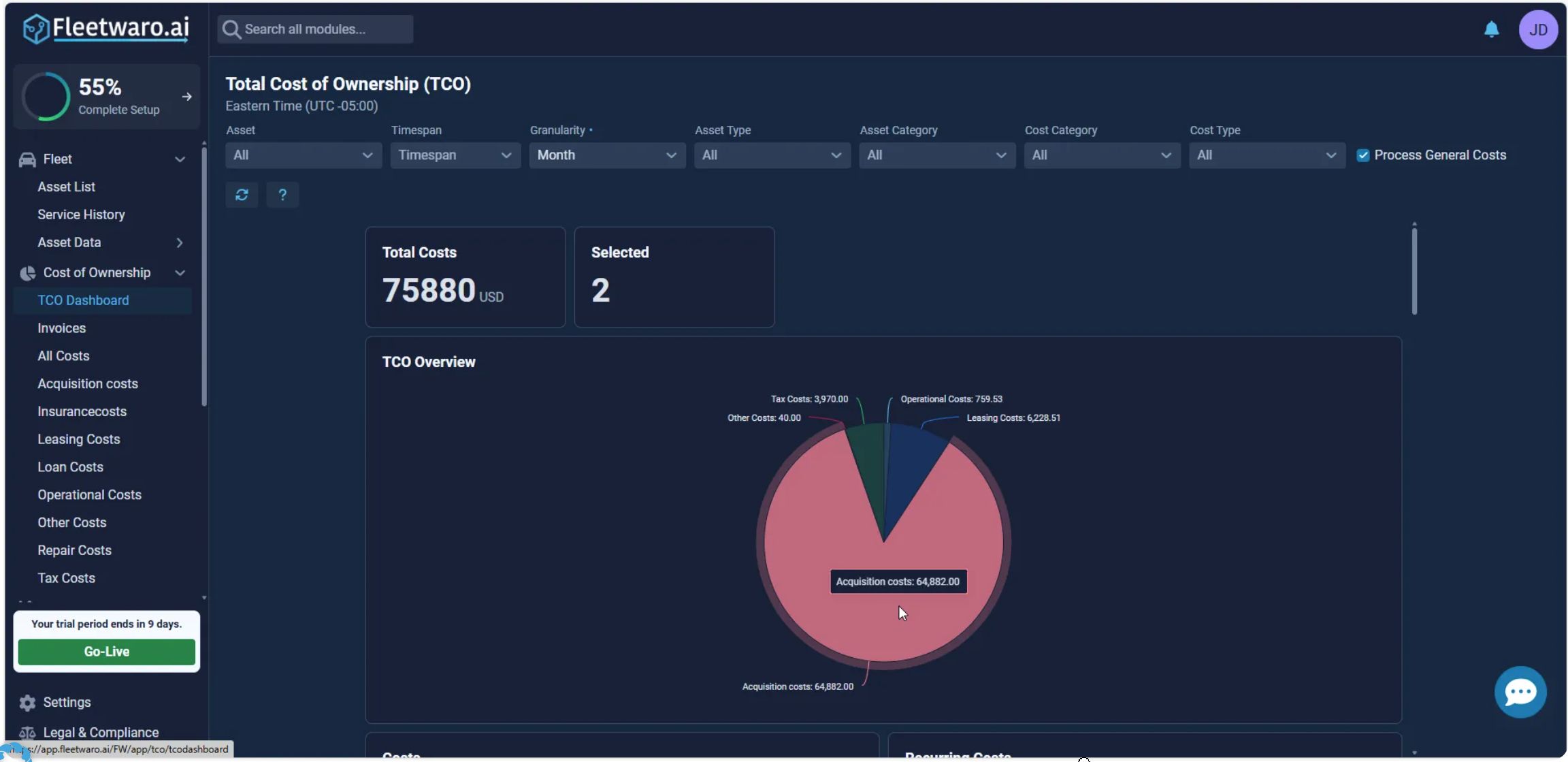This screenshot has width=1568, height=762.
Task: Click the Search all modules field
Action: [x=316, y=29]
